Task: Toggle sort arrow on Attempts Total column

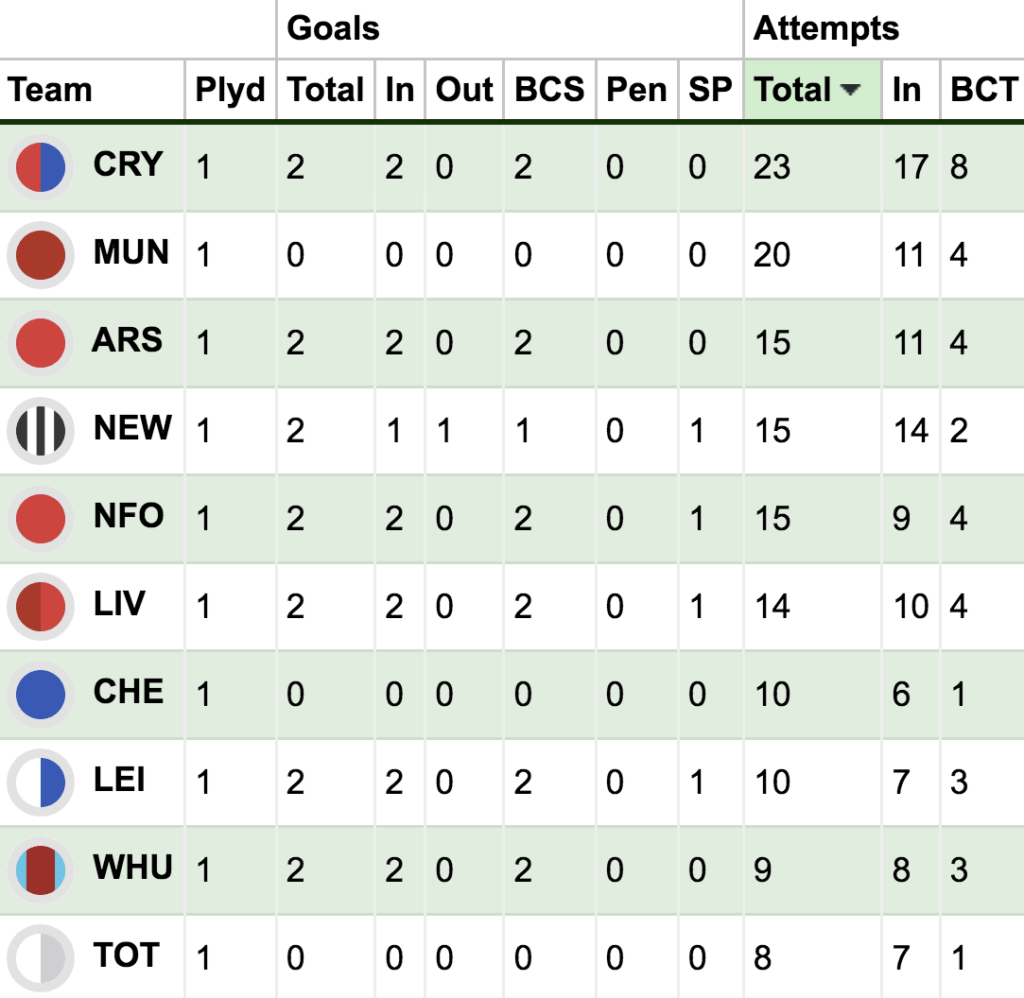Action: (x=851, y=90)
